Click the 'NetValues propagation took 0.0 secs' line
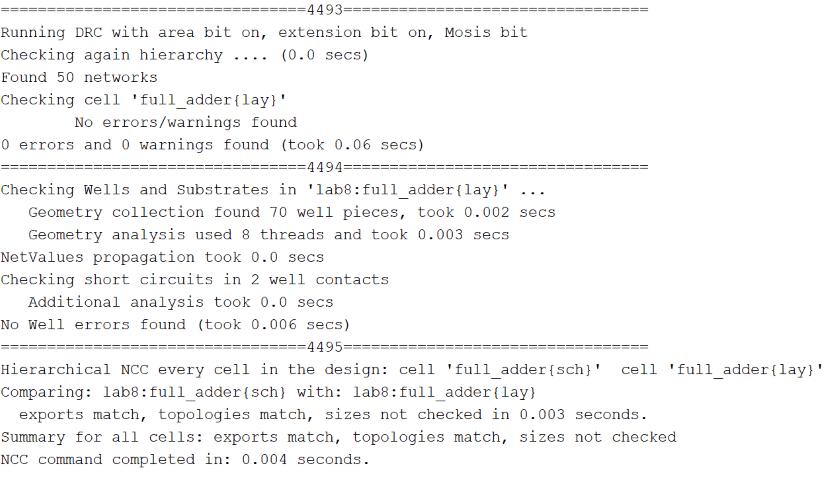This screenshot has height=480, width=828. [x=162, y=257]
